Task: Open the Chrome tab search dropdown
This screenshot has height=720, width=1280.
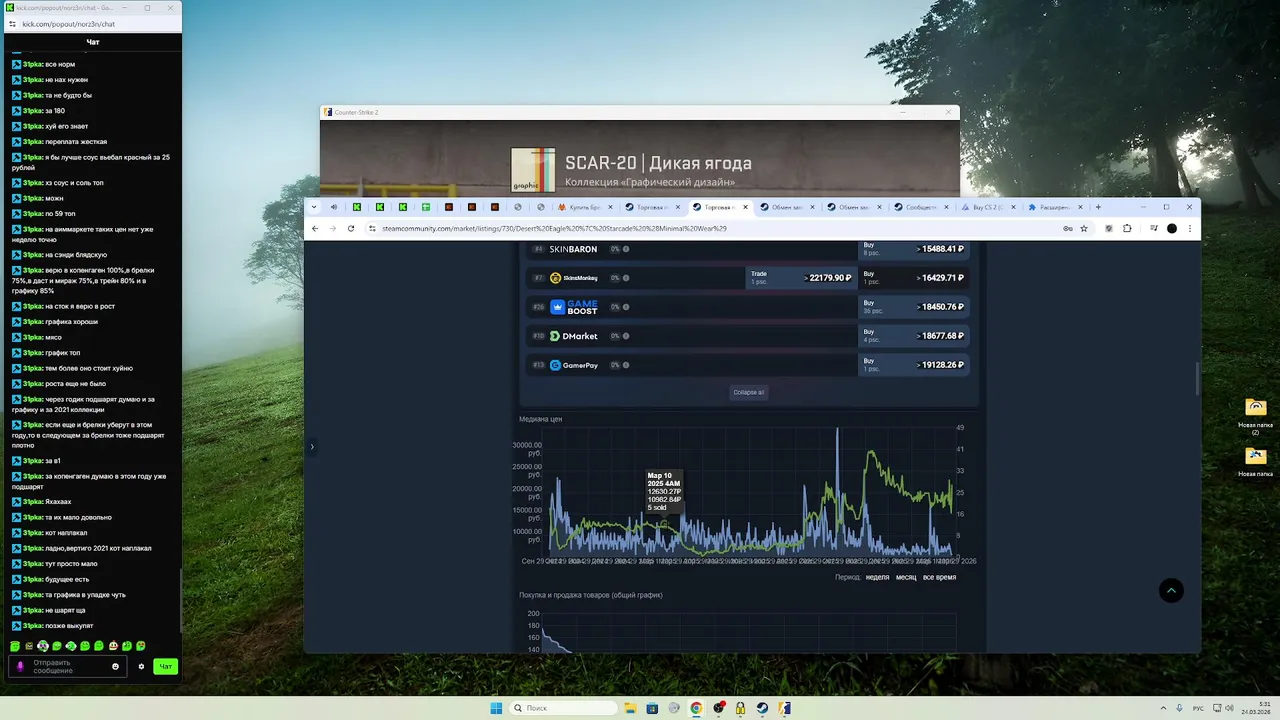Action: point(314,207)
